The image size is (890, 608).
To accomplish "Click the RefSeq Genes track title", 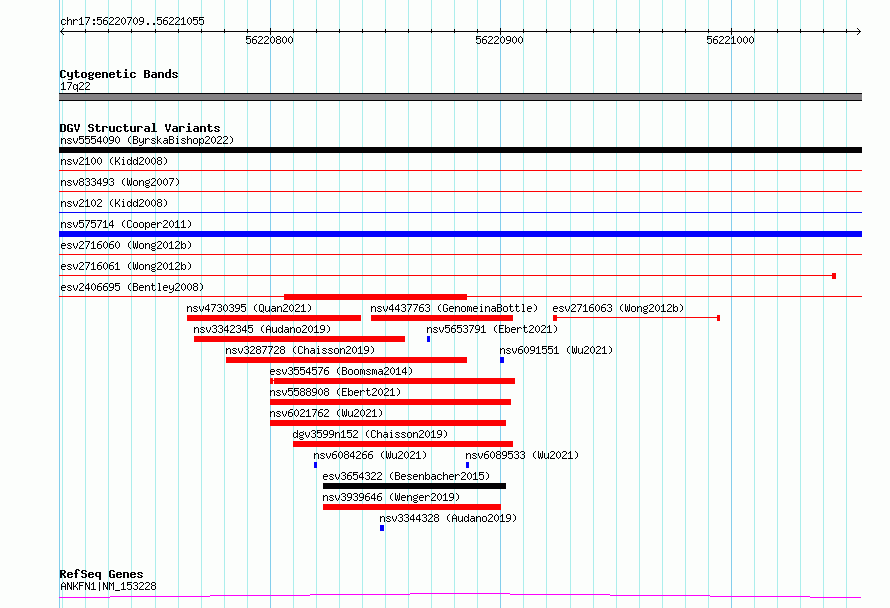I will [101, 575].
